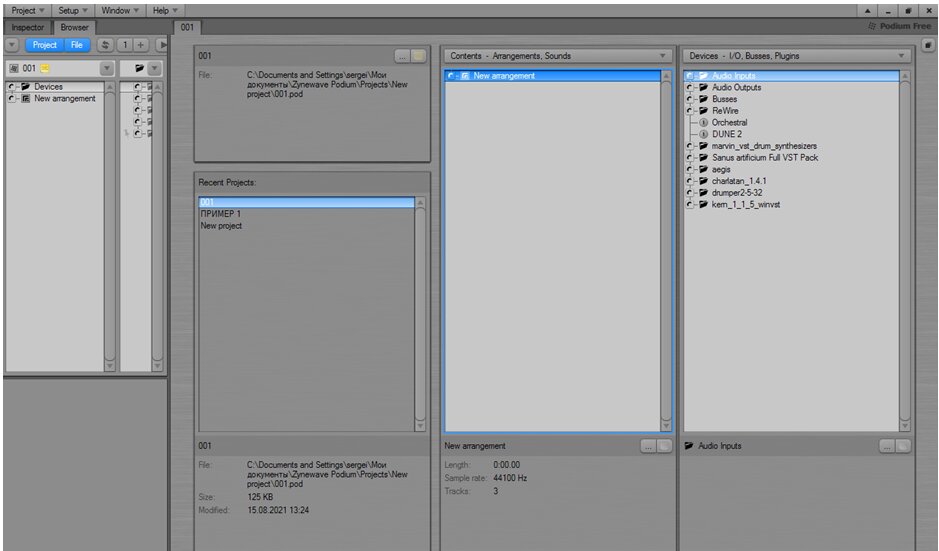Click the play arrow icon in browser toolbar

[162, 45]
